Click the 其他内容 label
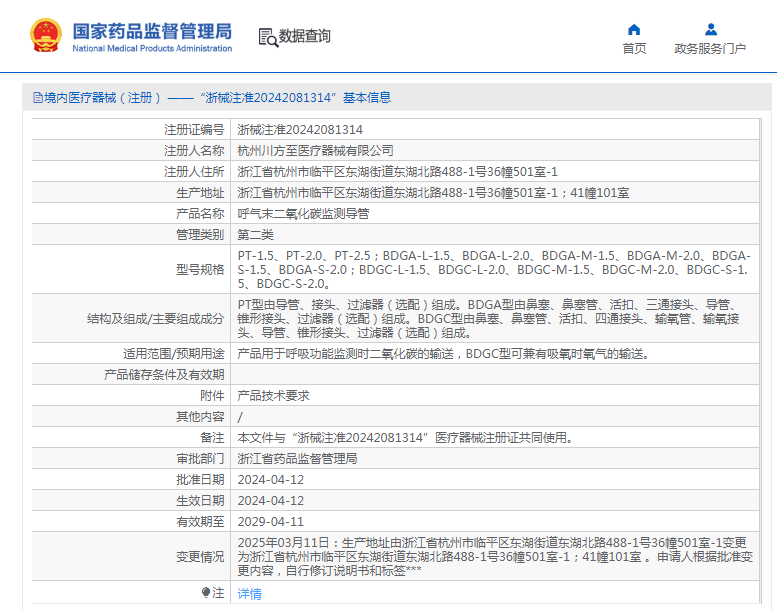This screenshot has height=610, width=777. [x=200, y=417]
